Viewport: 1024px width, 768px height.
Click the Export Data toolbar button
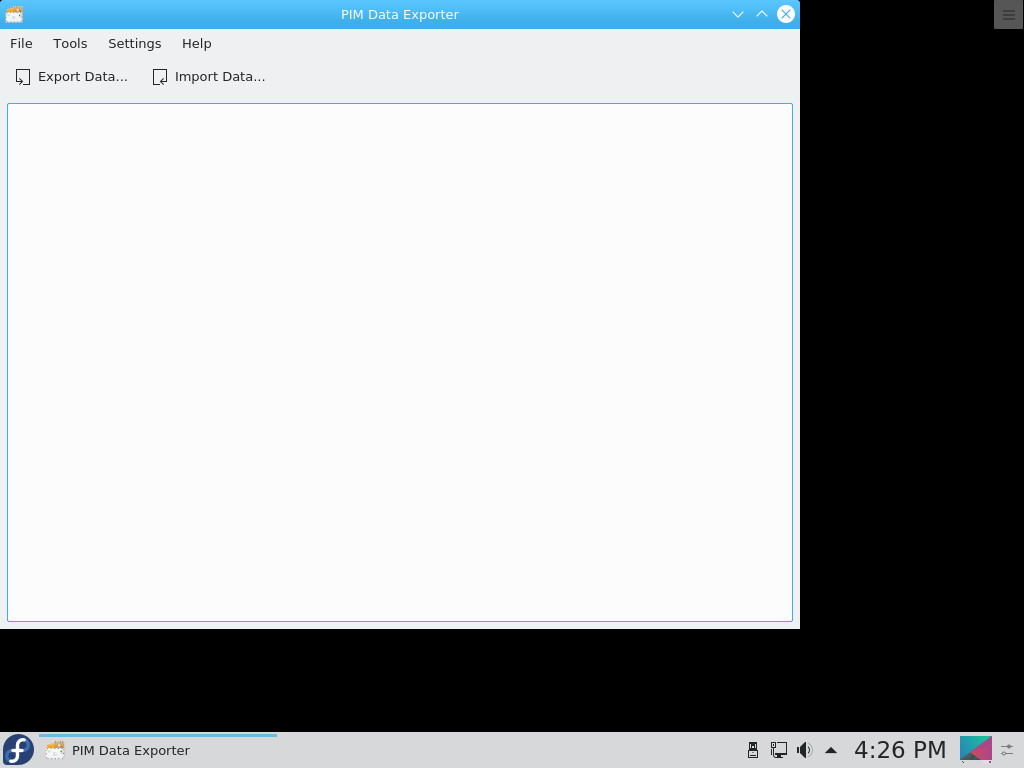[x=72, y=77]
